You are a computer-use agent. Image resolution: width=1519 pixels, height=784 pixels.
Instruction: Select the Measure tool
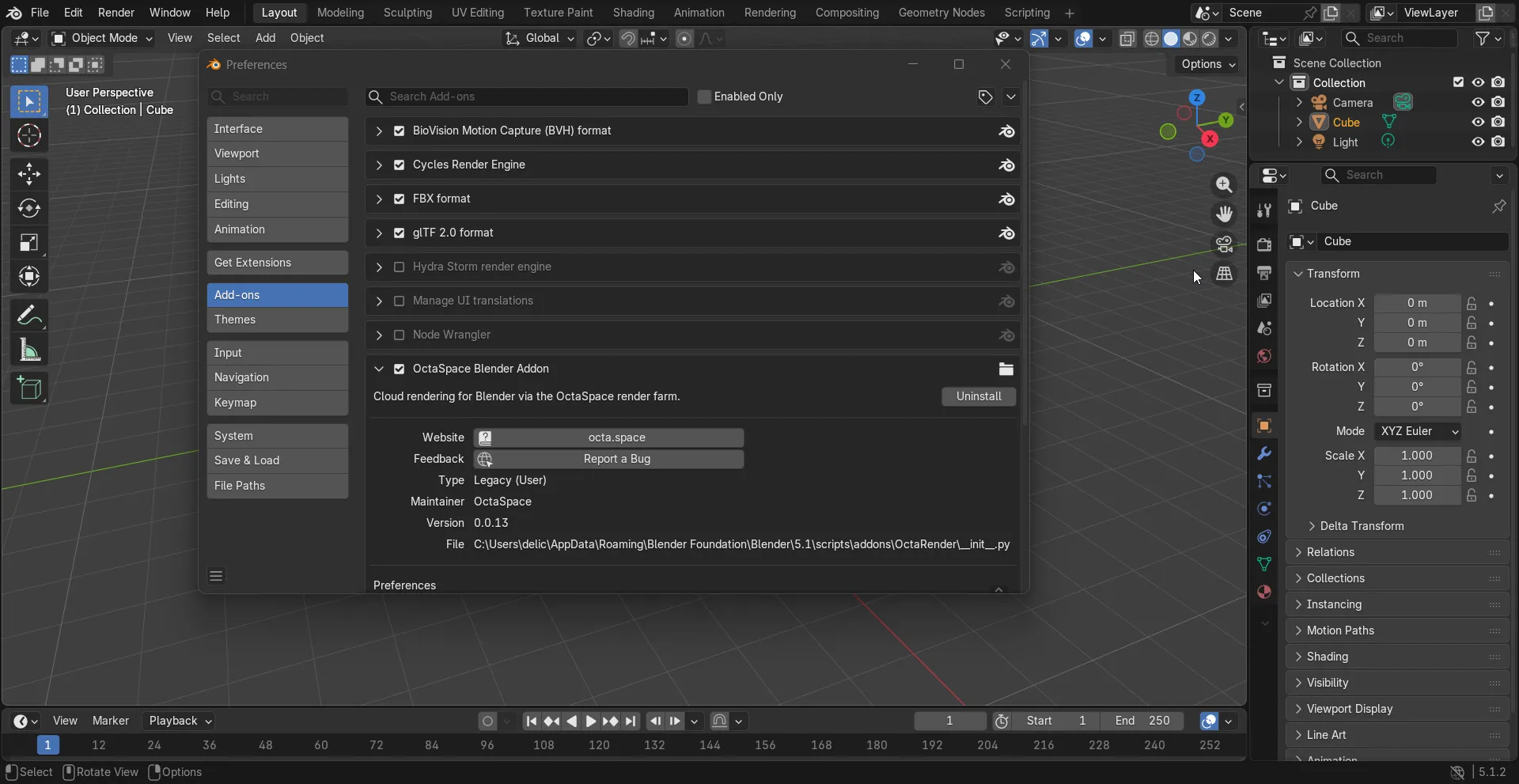click(x=29, y=350)
